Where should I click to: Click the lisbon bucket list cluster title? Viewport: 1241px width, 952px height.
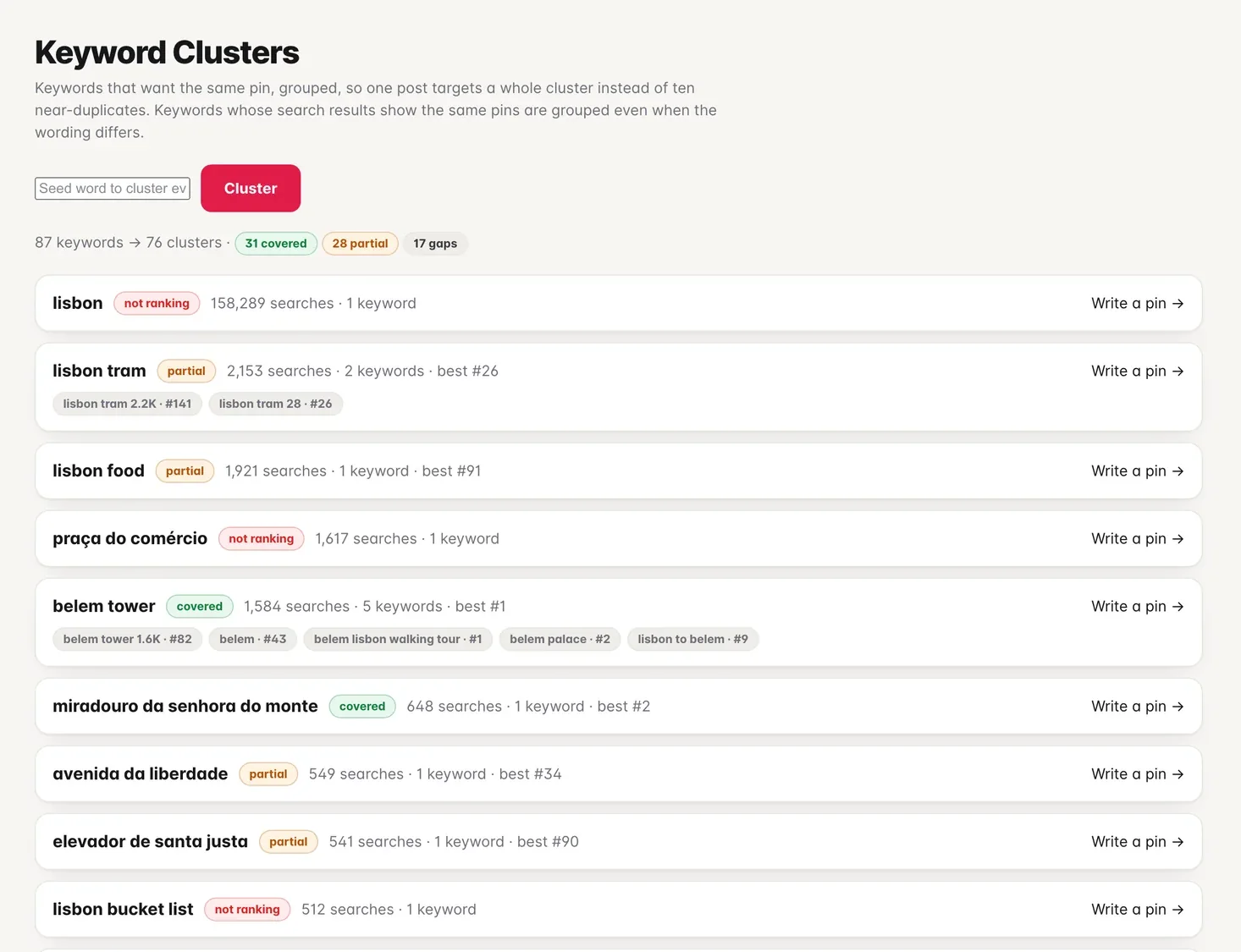click(x=123, y=909)
